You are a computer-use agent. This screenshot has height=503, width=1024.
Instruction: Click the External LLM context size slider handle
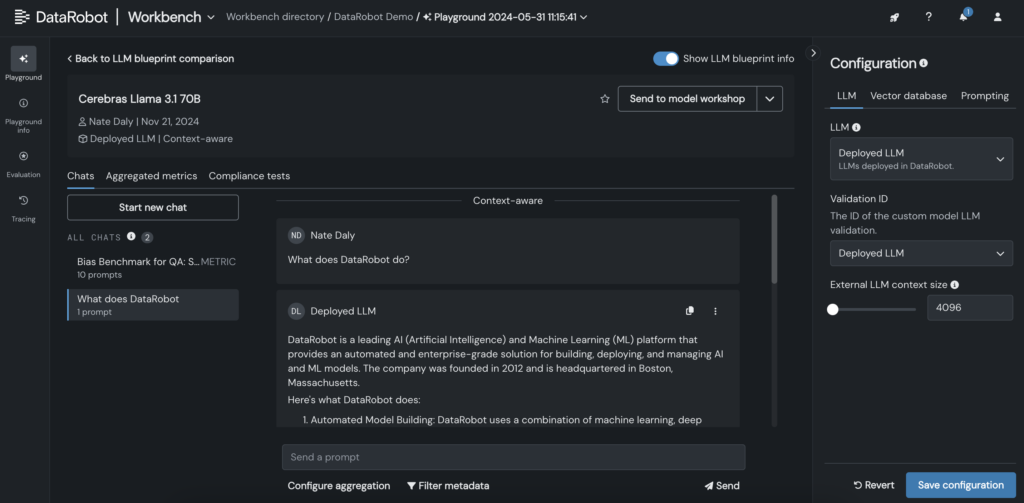click(833, 310)
